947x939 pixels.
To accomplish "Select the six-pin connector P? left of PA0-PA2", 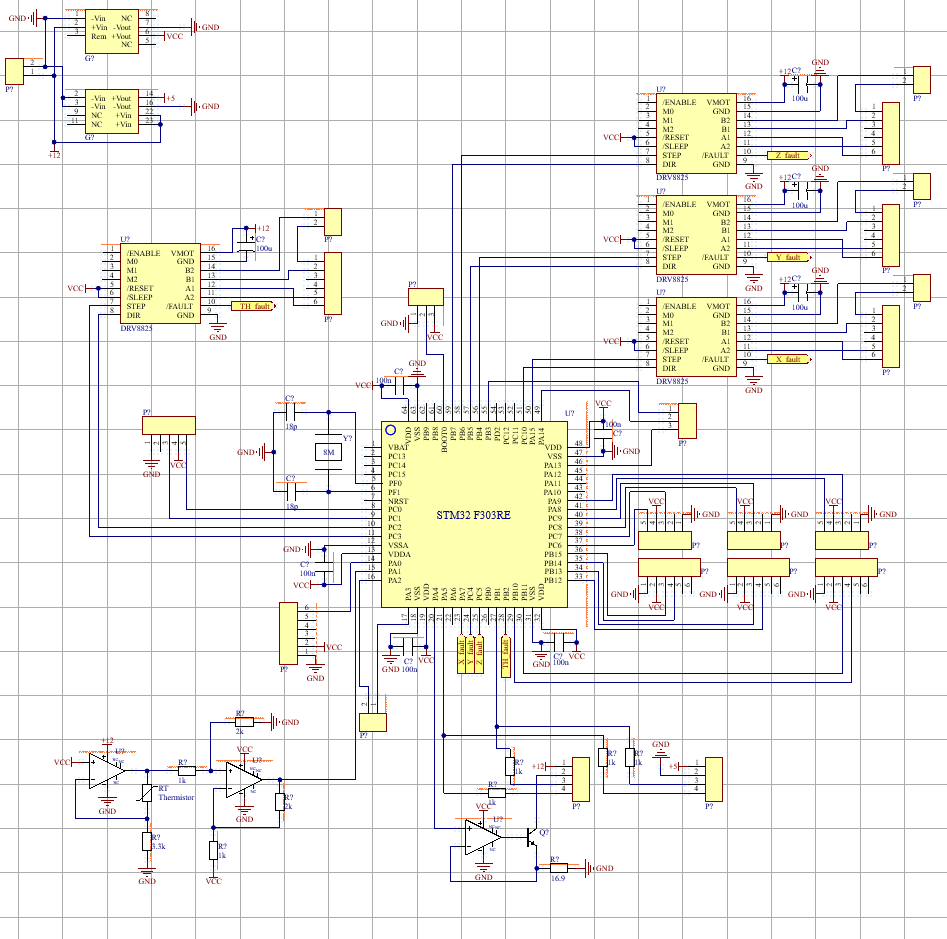I will (x=289, y=633).
